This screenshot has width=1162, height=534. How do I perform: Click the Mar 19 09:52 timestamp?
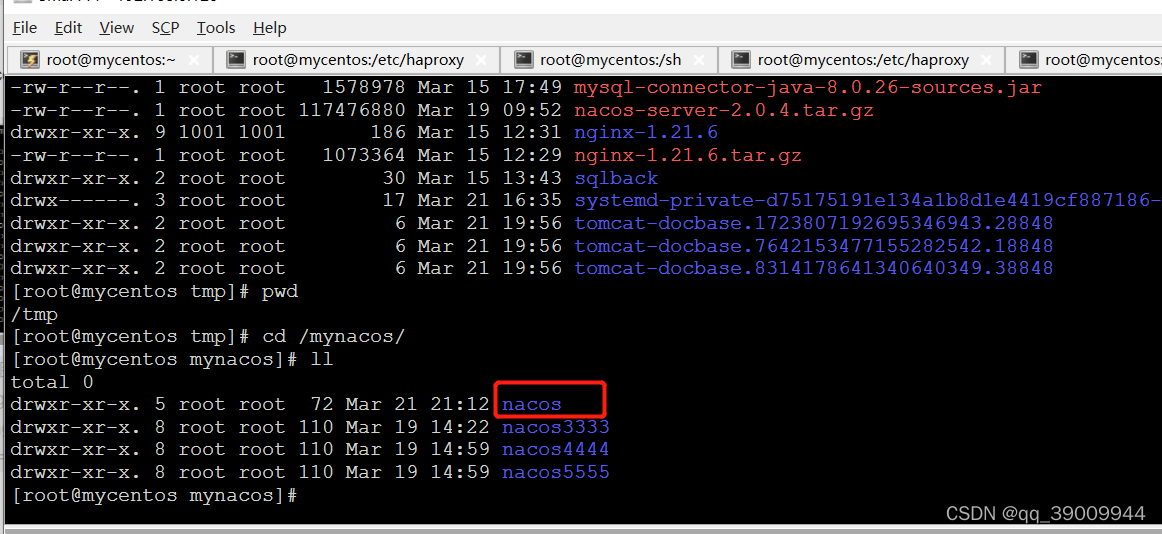[490, 110]
